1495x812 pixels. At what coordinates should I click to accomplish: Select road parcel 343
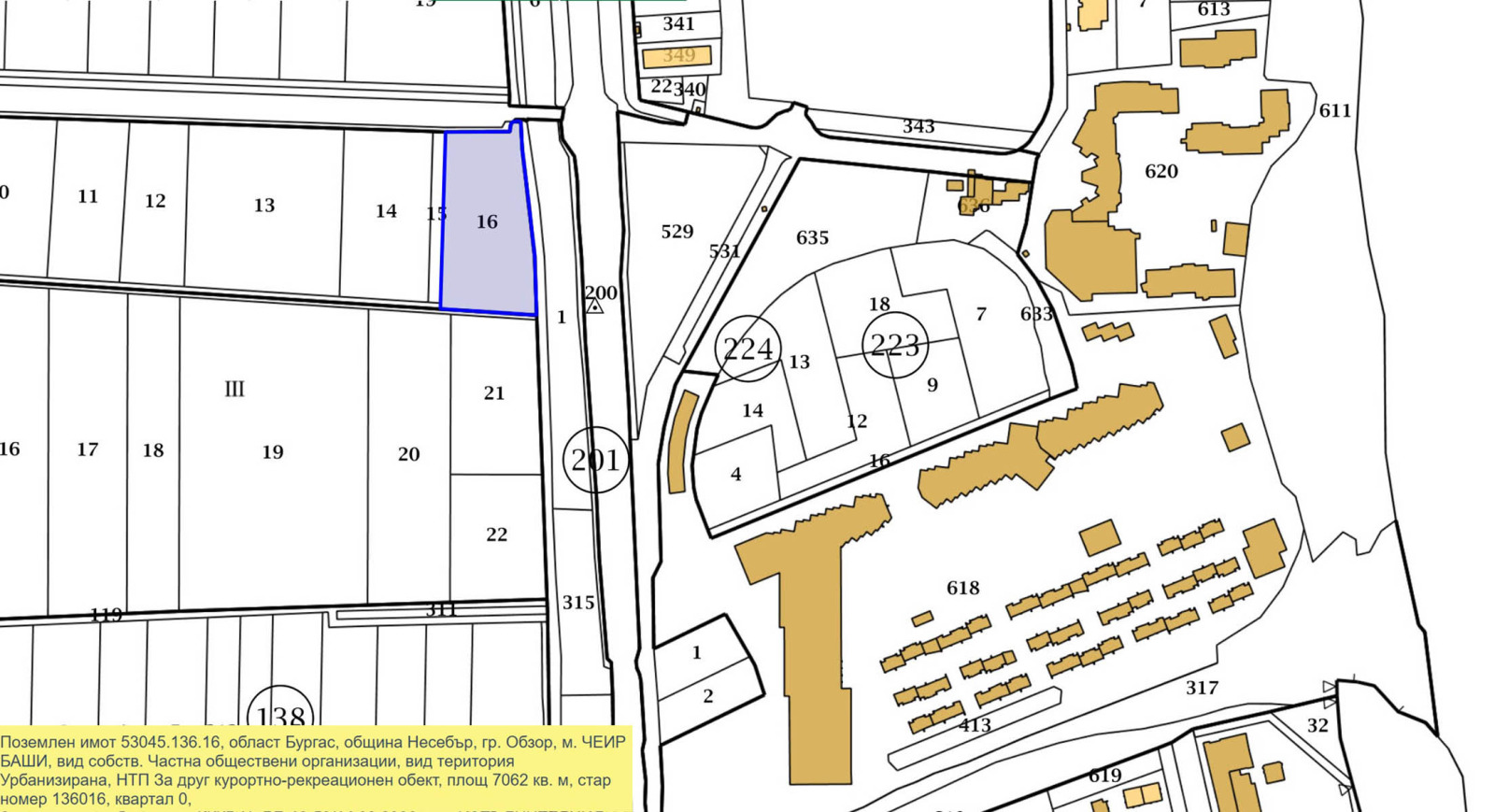(x=918, y=126)
